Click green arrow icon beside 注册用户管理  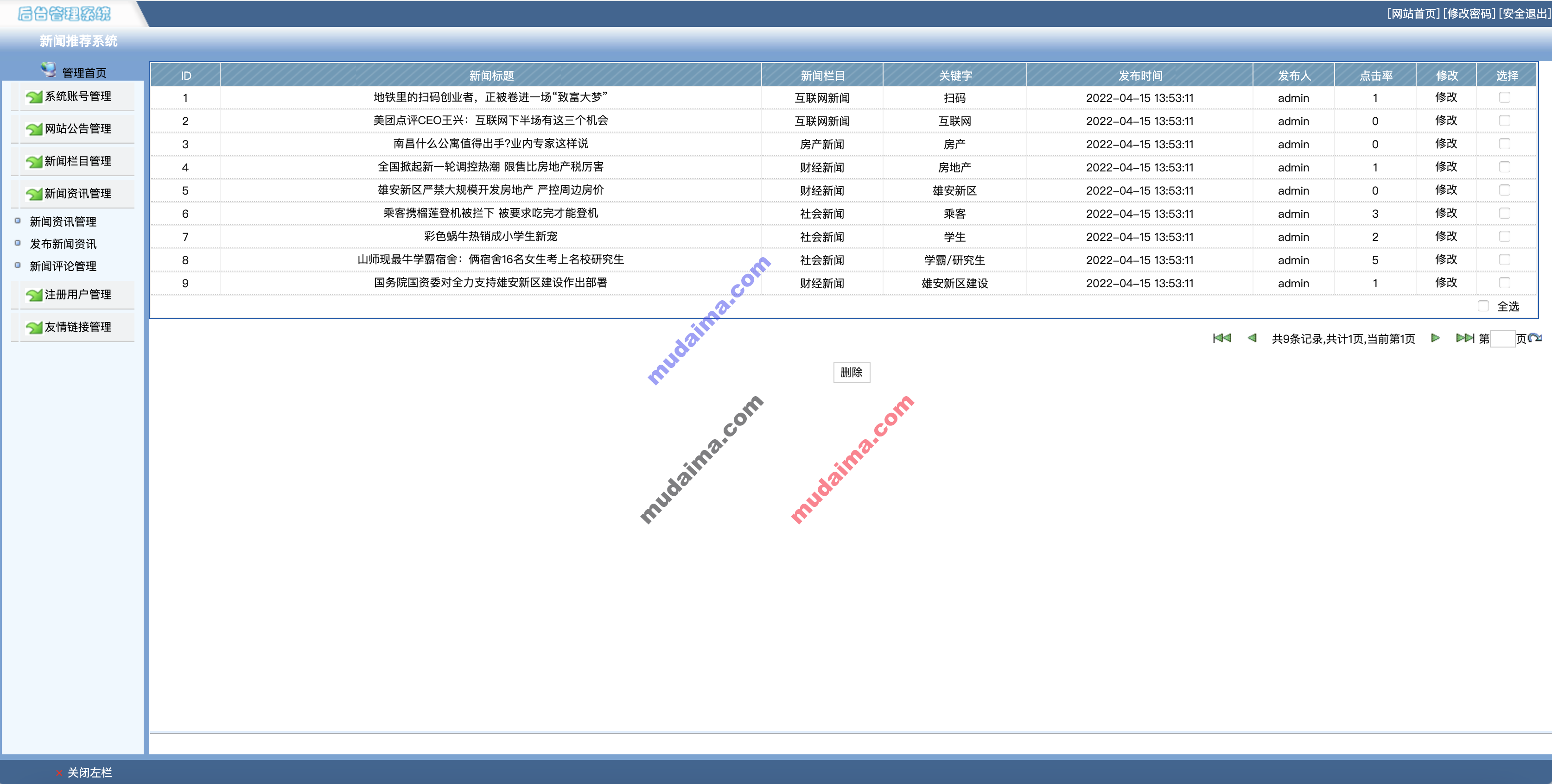(x=34, y=295)
